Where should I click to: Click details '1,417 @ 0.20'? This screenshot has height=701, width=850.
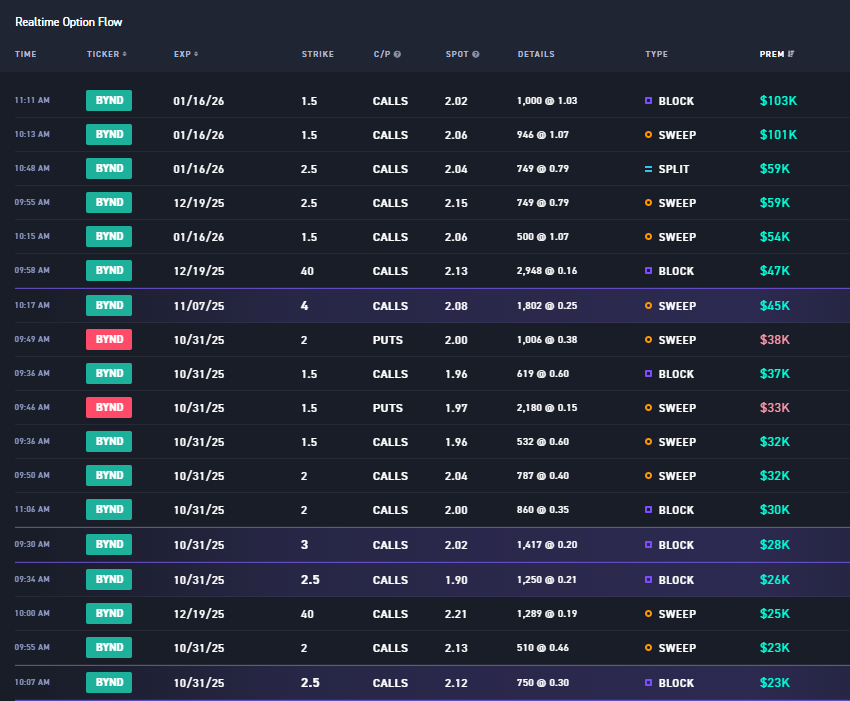pyautogui.click(x=547, y=545)
